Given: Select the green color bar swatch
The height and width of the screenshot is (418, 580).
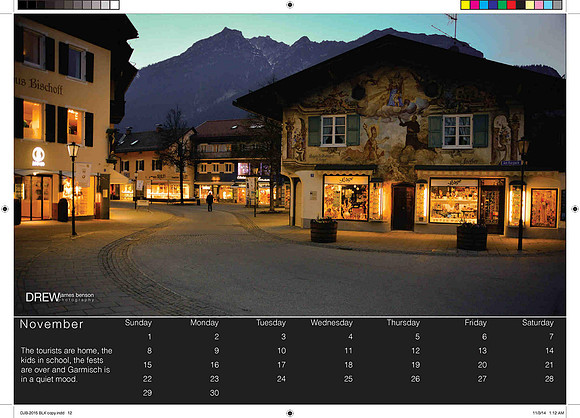Looking at the screenshot, I should coord(502,5).
